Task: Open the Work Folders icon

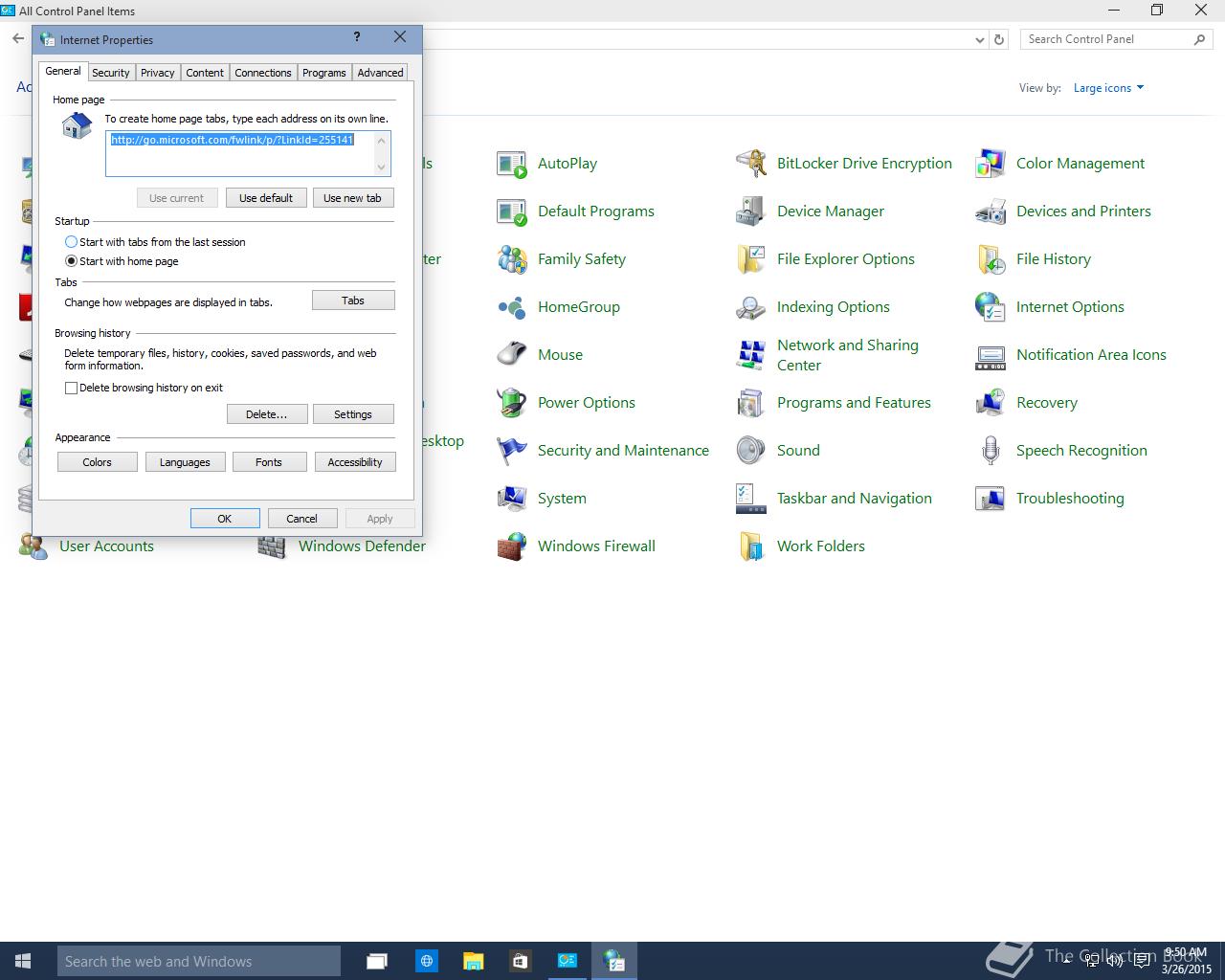Action: (x=751, y=546)
